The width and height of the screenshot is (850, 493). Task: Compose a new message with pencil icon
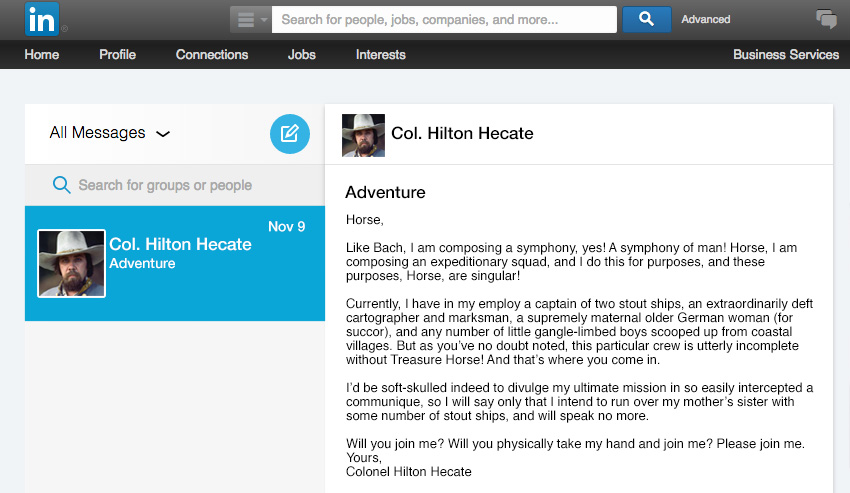pyautogui.click(x=289, y=133)
